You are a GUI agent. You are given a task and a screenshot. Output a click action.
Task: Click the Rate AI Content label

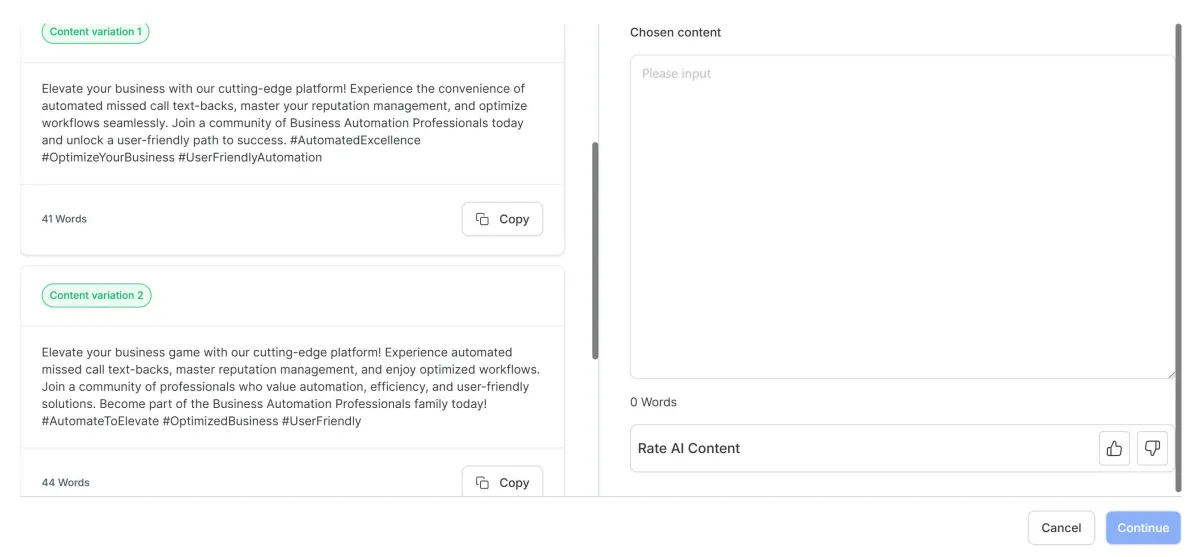689,448
